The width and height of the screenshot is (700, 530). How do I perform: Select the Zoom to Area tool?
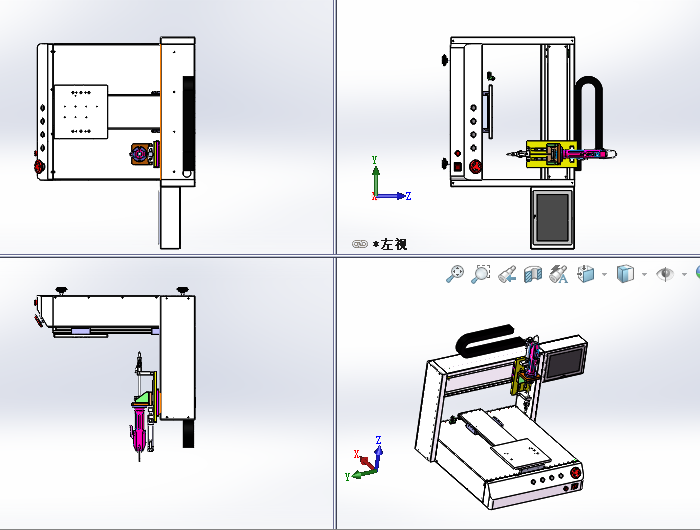(x=481, y=274)
